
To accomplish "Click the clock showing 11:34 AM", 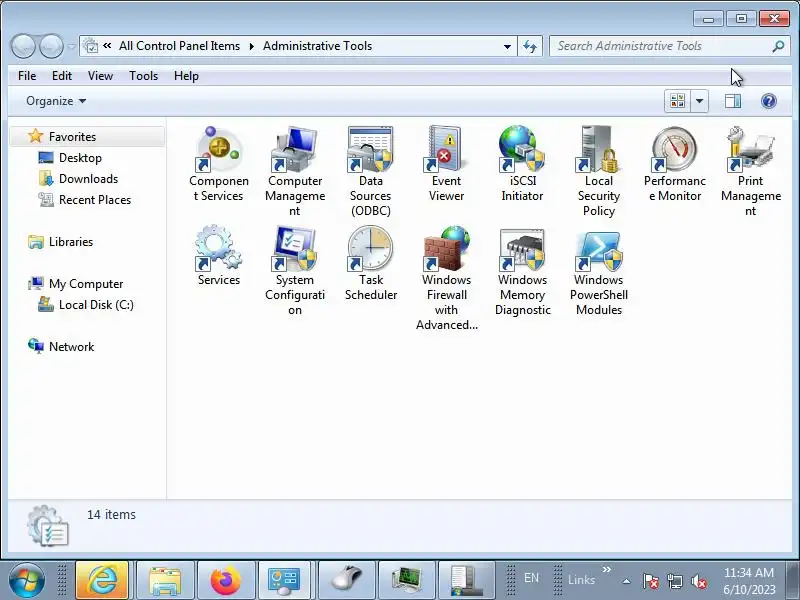I will 748,573.
